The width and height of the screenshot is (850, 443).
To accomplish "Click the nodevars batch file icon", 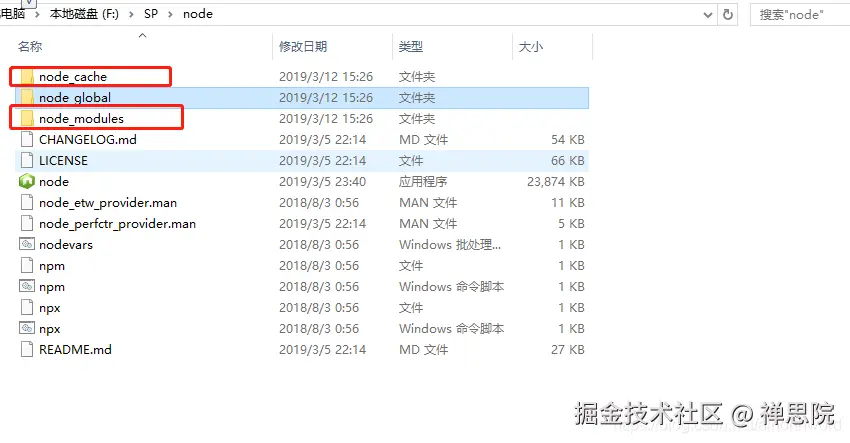I will pos(27,245).
